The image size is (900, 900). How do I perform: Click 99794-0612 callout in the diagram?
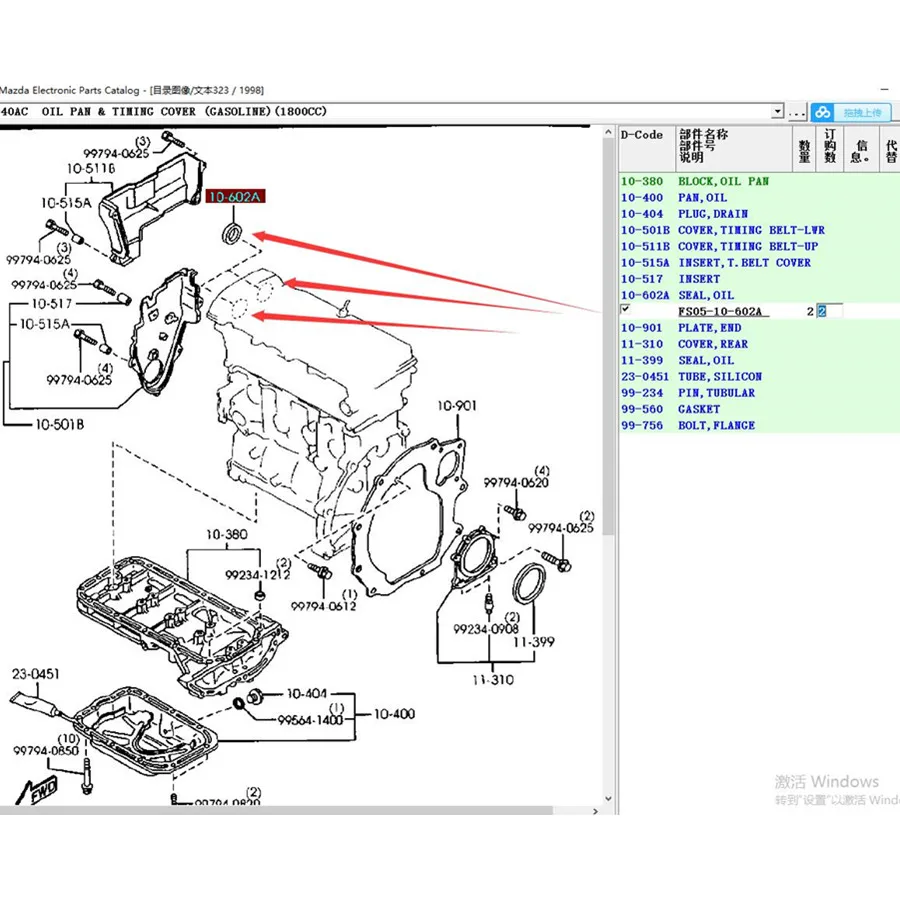(x=323, y=606)
